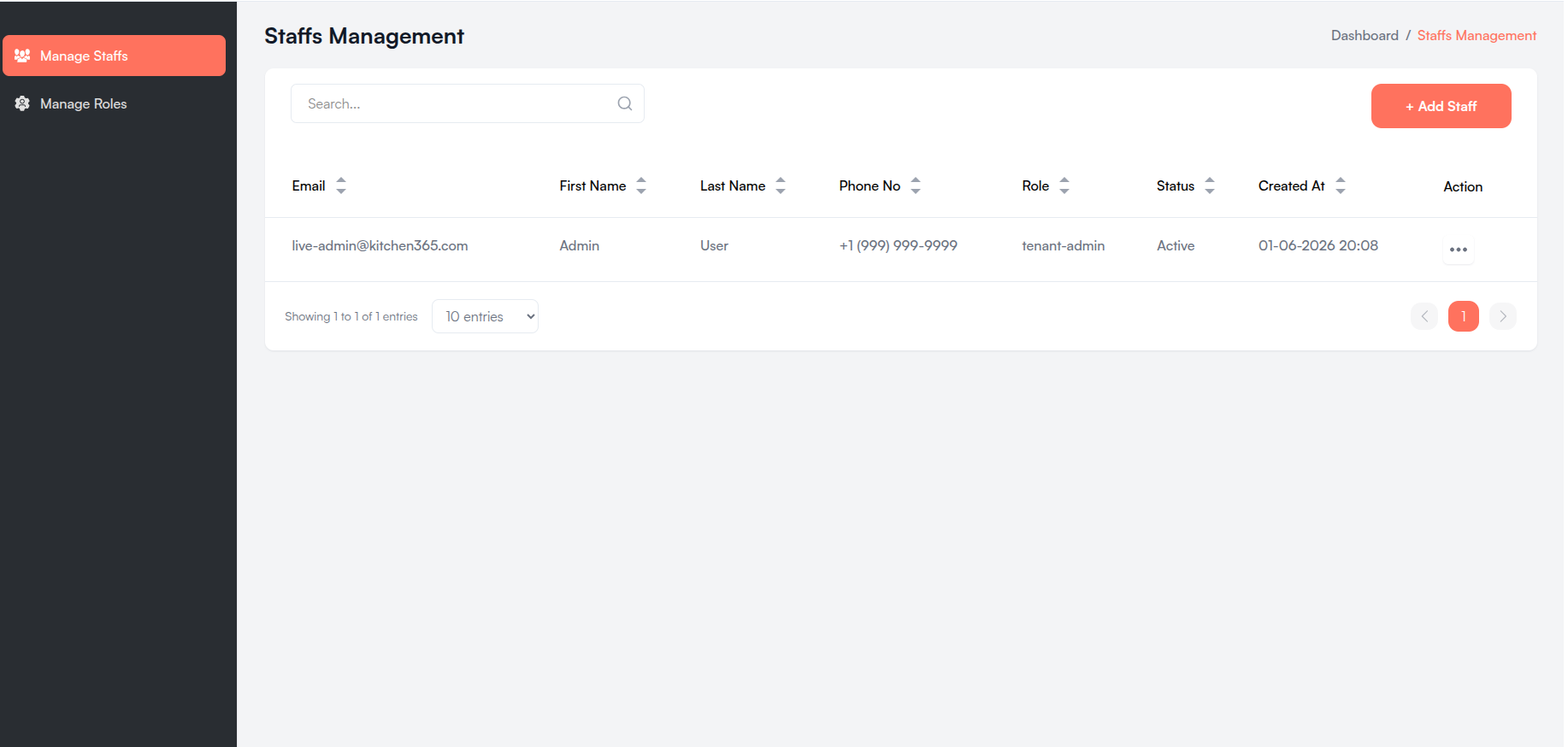Screen dimensions: 1568x747
Task: Sort the table by the Last Name column
Action: click(781, 185)
